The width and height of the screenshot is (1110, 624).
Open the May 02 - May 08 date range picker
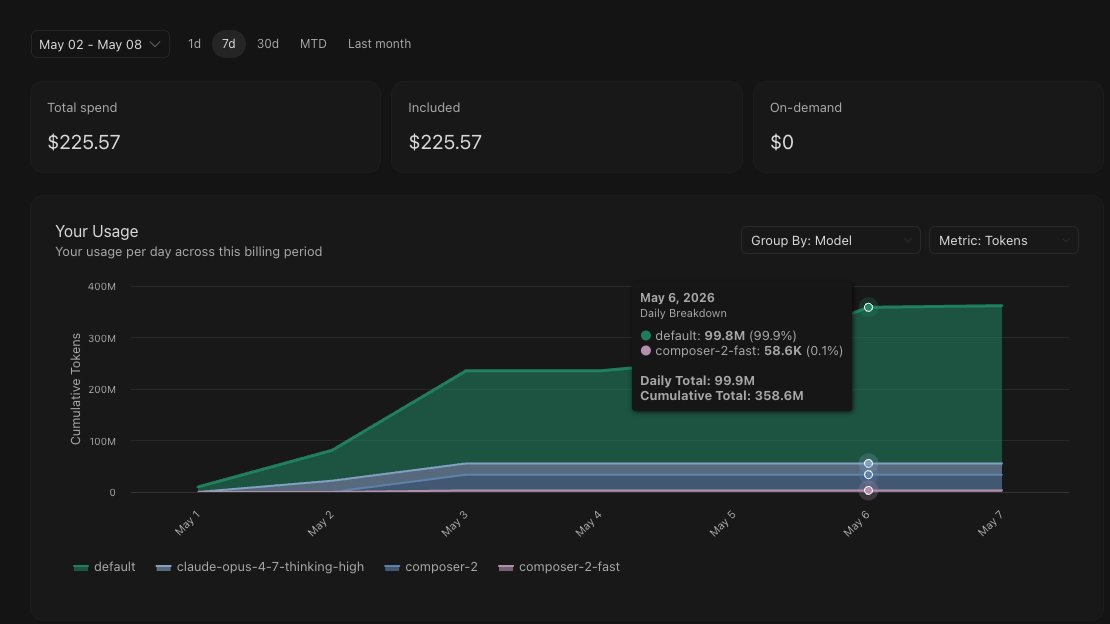click(100, 44)
